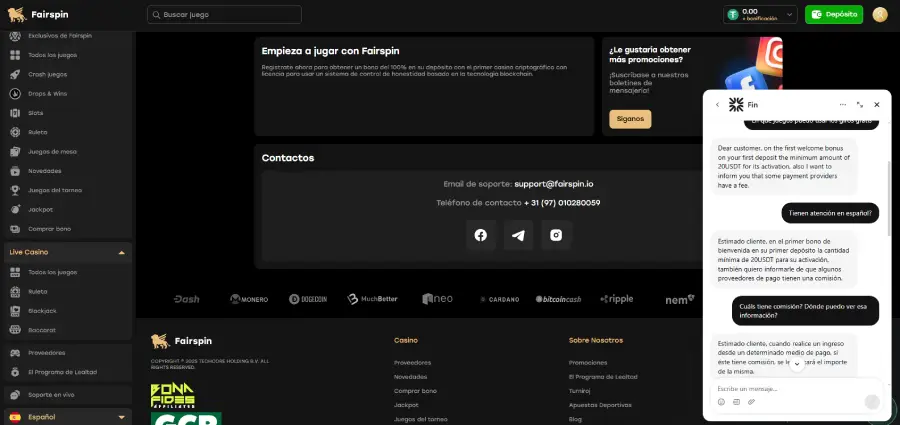
Task: Click the Depósito button
Action: pos(833,14)
